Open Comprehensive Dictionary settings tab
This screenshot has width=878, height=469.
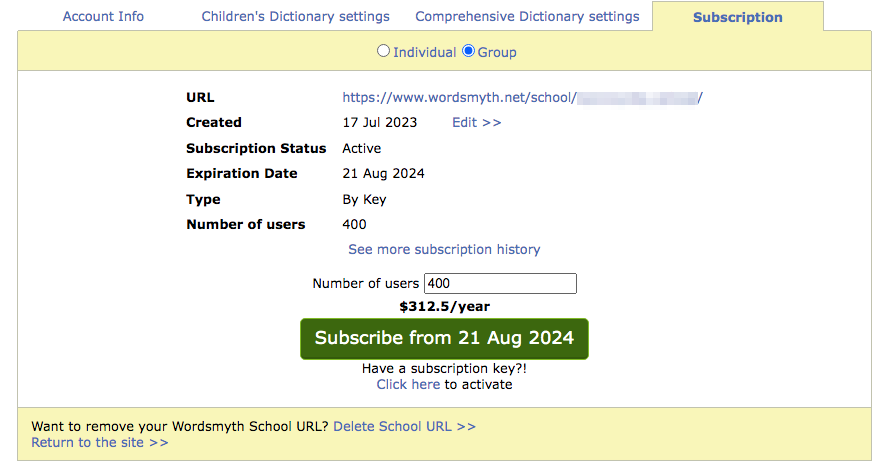527,17
